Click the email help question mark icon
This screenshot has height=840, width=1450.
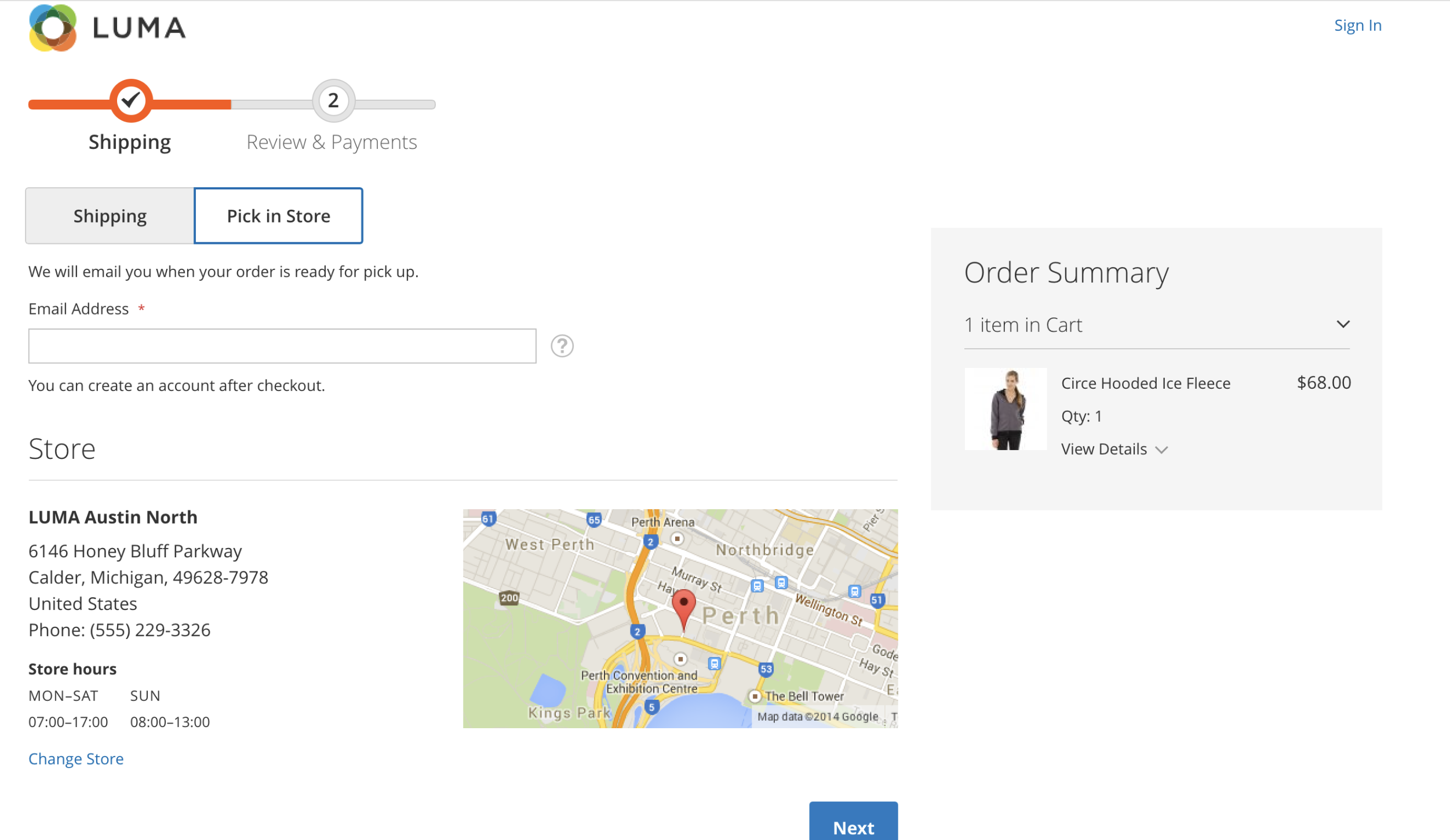pyautogui.click(x=562, y=346)
